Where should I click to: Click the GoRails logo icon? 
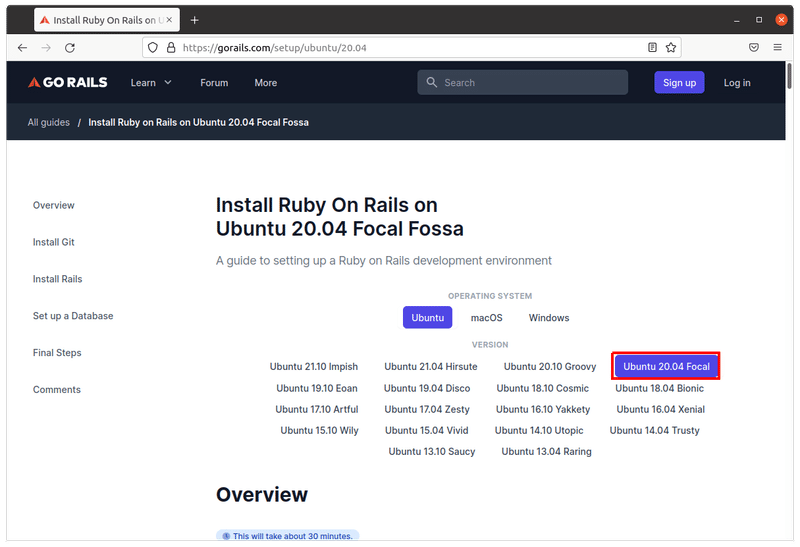point(34,83)
